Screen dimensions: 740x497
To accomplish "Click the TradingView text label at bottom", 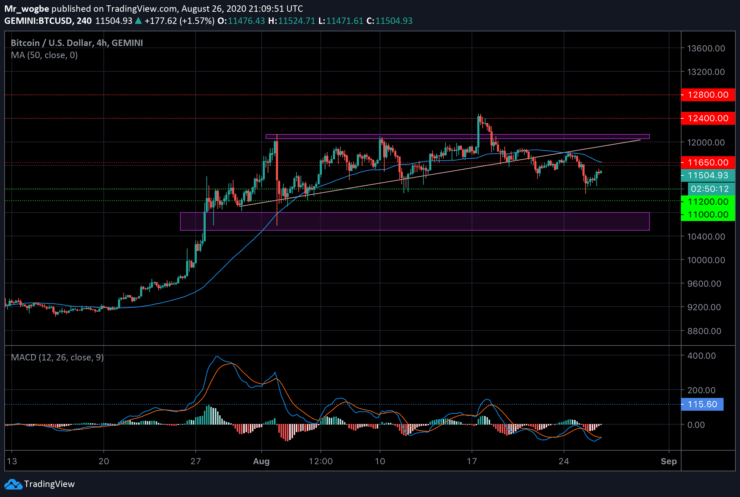I will 49,484.
